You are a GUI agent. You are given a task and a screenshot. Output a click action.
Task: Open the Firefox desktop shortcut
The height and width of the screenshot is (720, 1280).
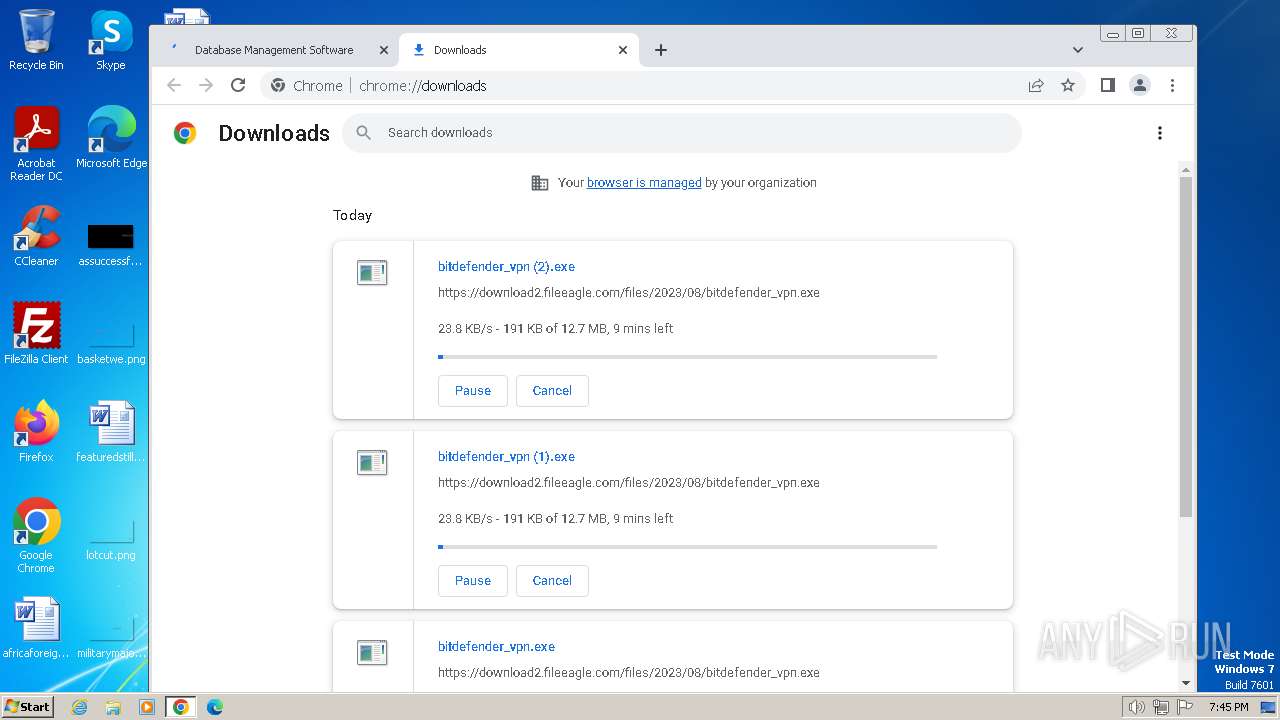point(36,432)
